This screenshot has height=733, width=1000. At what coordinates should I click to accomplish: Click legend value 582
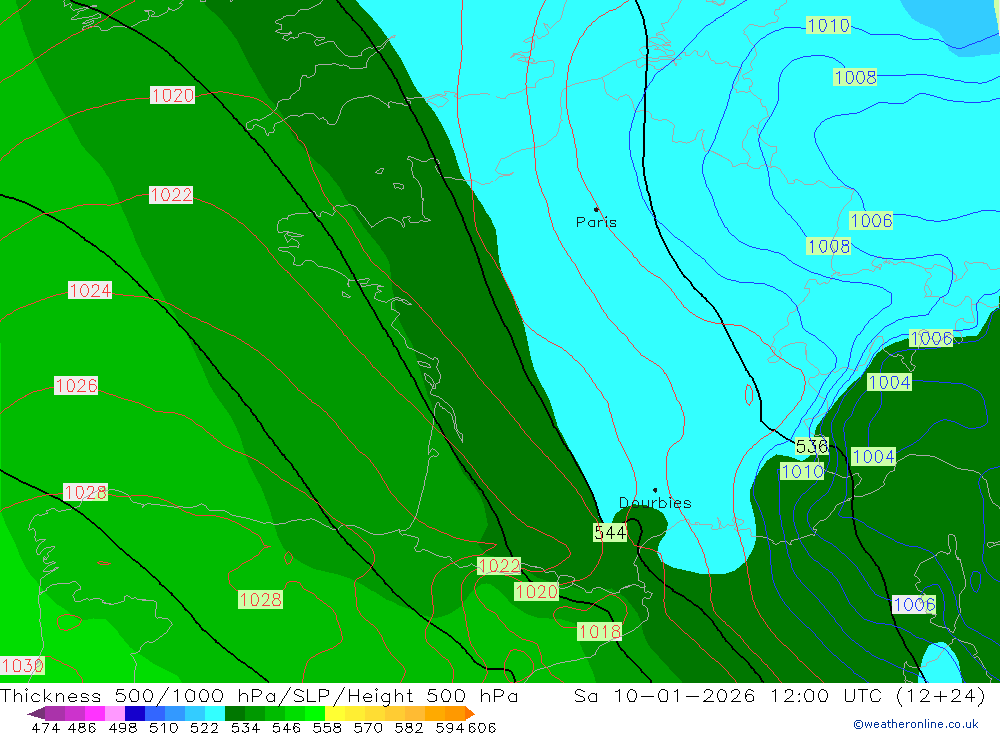point(409,728)
